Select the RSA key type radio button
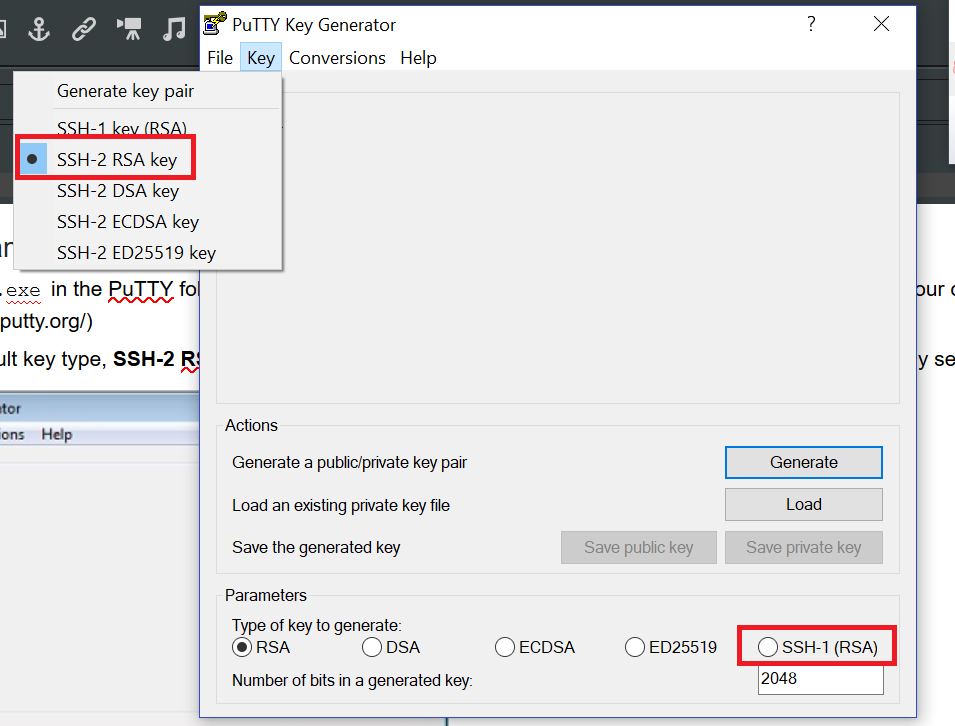The height and width of the screenshot is (726, 955). pos(241,647)
